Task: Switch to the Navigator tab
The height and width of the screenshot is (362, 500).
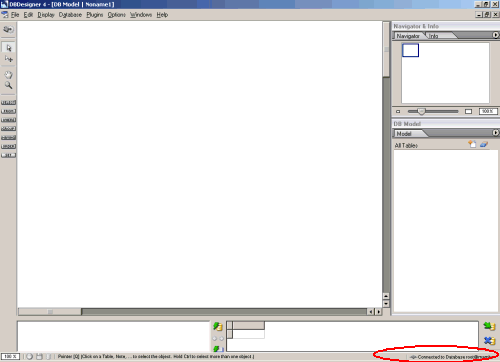Action: tap(408, 36)
